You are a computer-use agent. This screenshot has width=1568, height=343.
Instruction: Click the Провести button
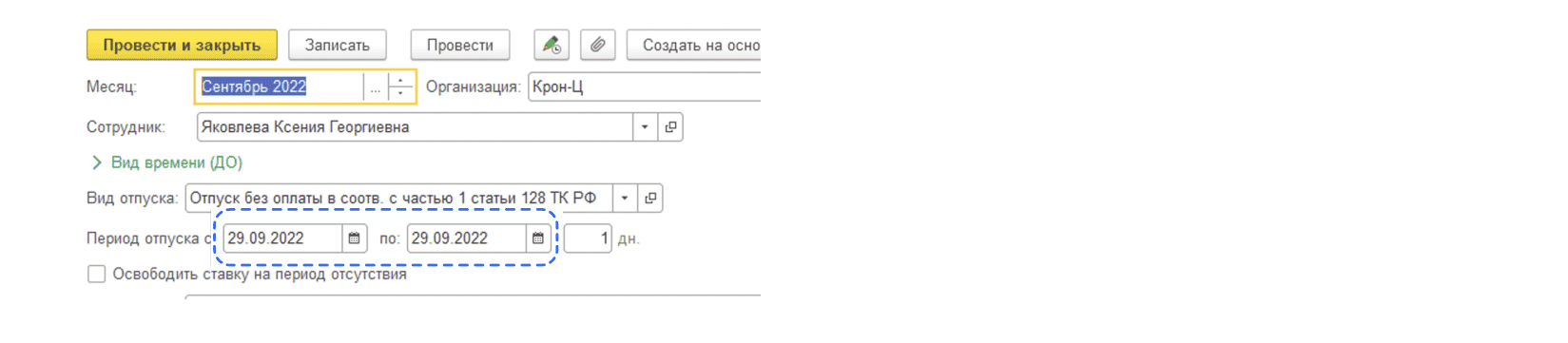(x=460, y=45)
